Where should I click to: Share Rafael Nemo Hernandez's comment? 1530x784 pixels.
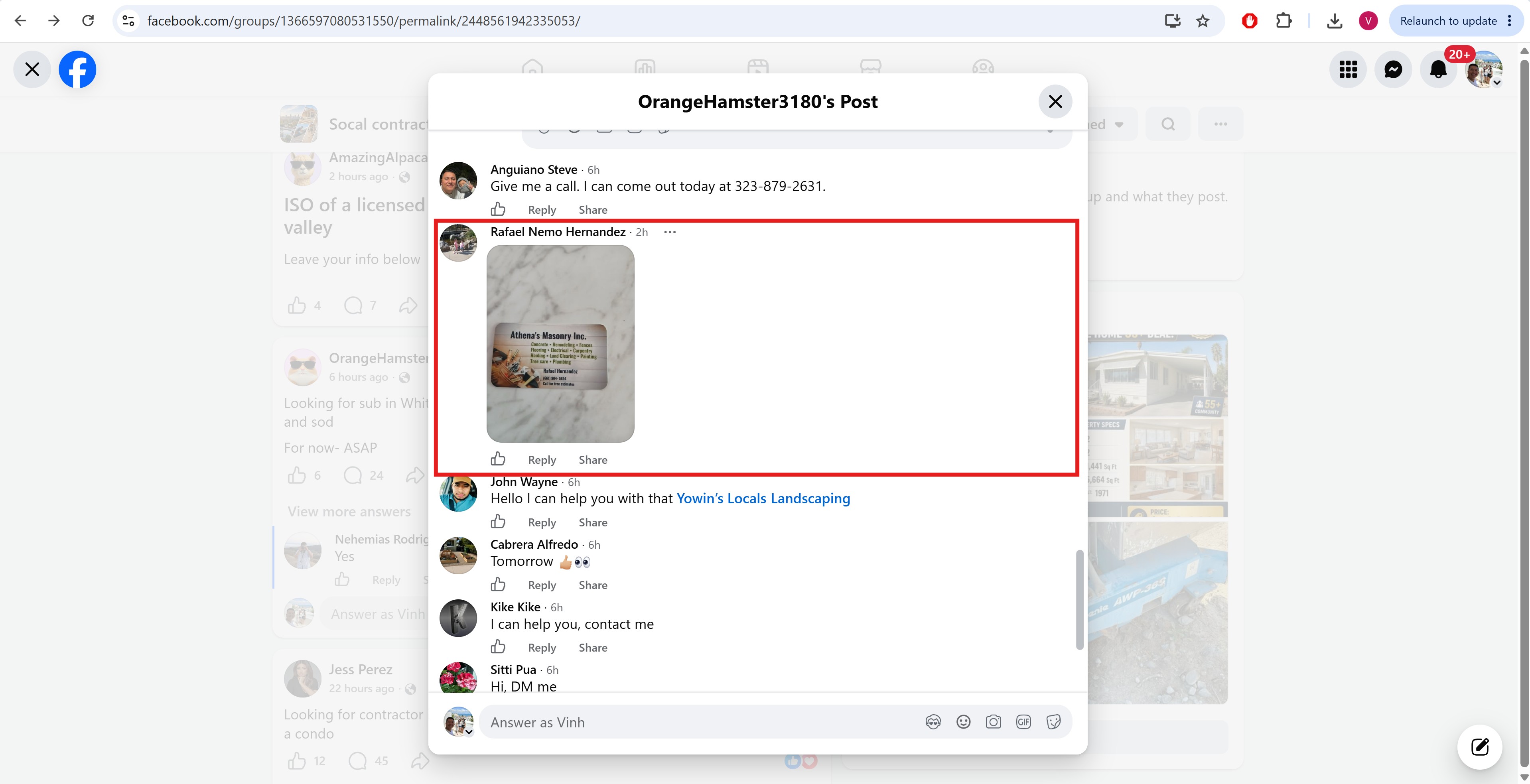[593, 460]
